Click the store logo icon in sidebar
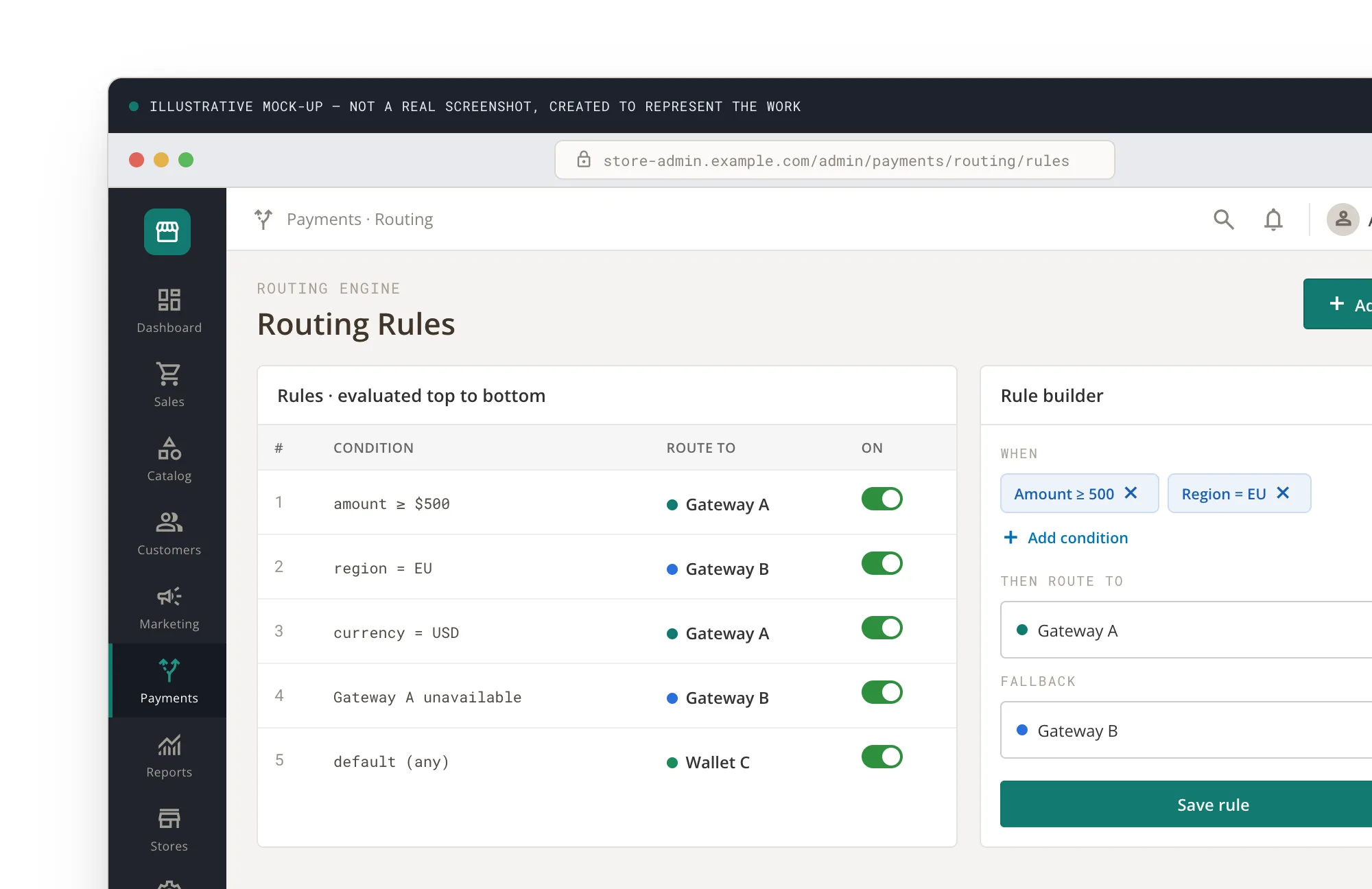The width and height of the screenshot is (1372, 889). (x=167, y=232)
